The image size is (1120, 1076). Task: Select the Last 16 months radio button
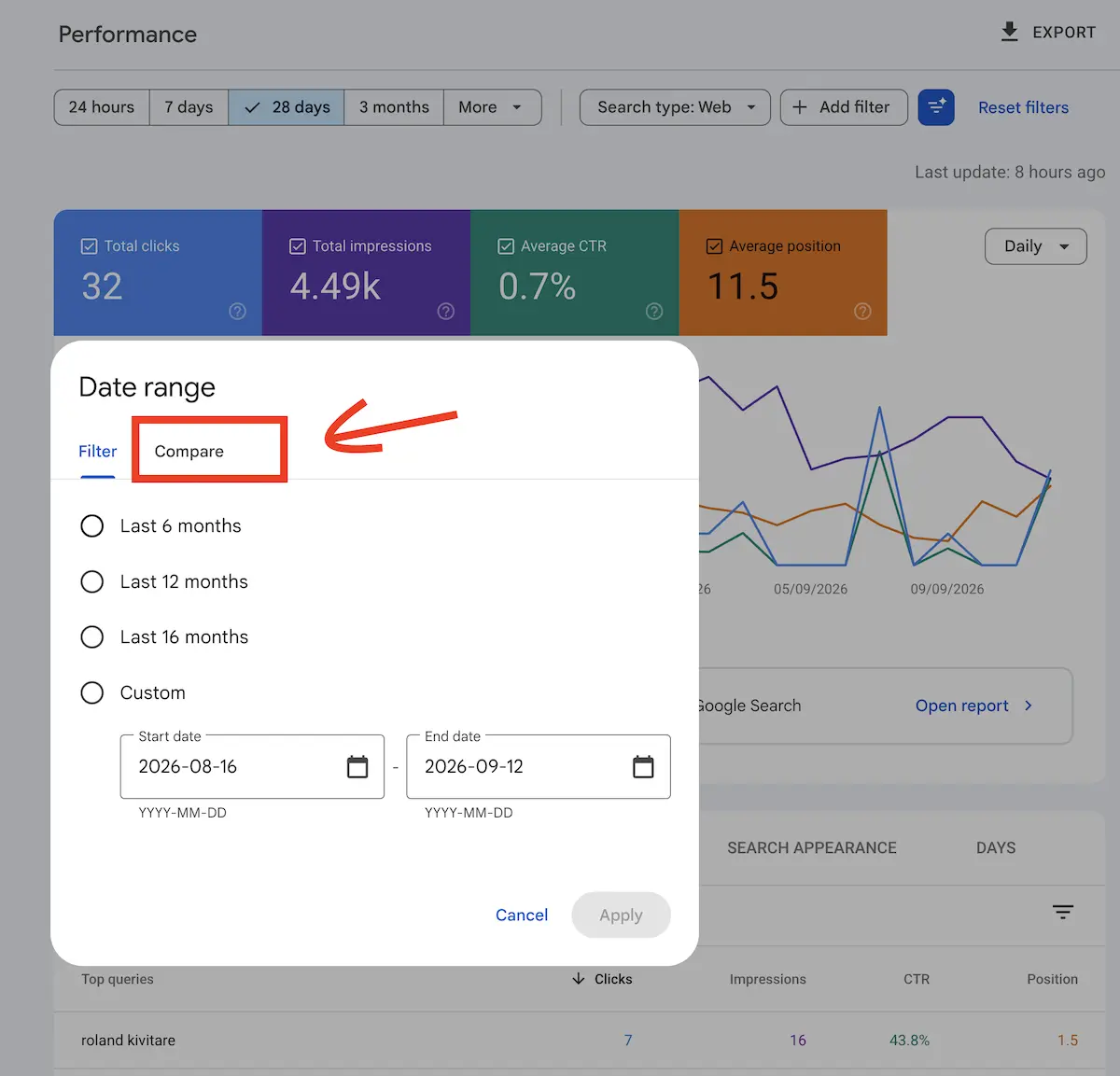(92, 637)
